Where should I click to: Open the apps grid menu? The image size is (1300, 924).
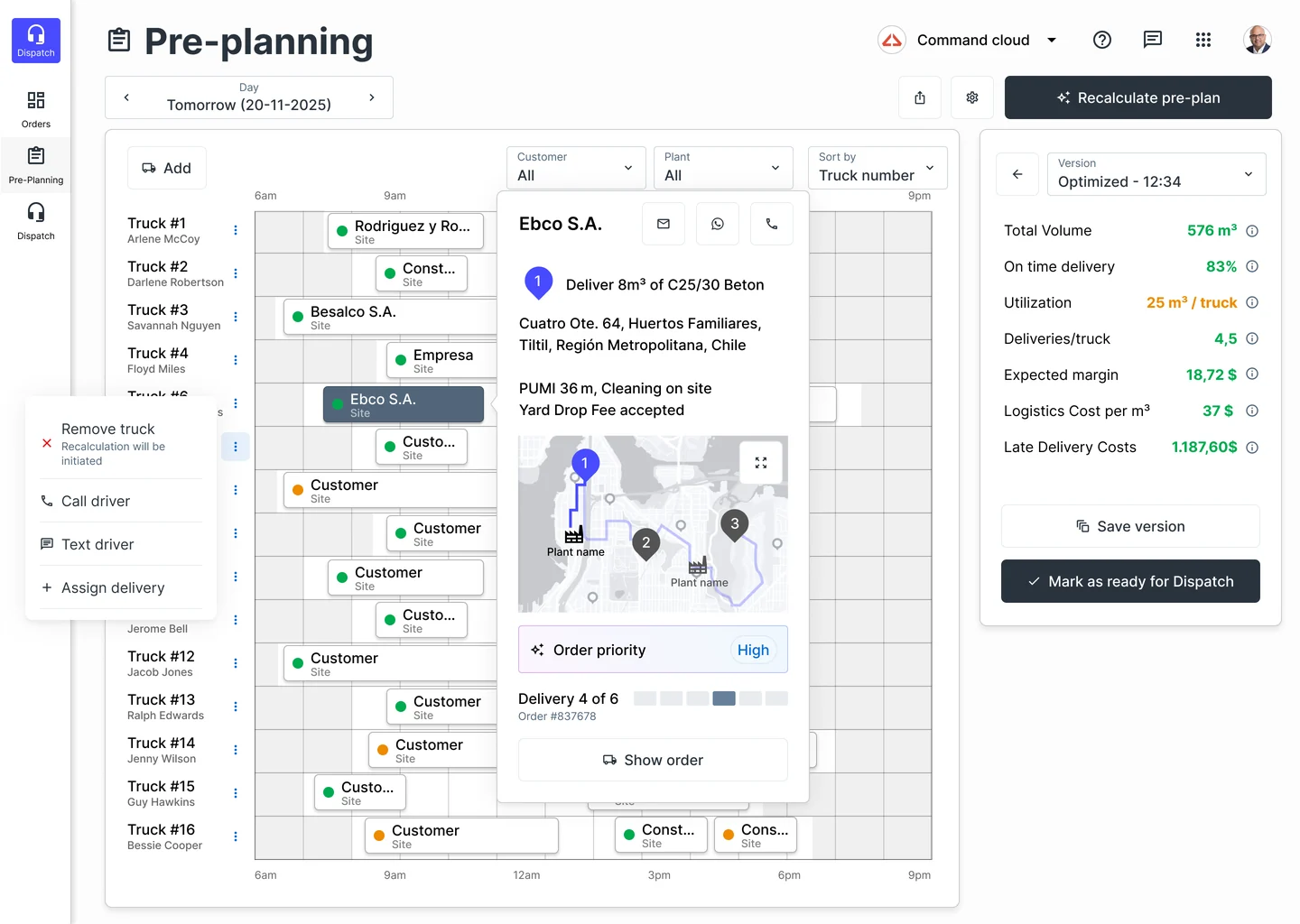pyautogui.click(x=1203, y=40)
